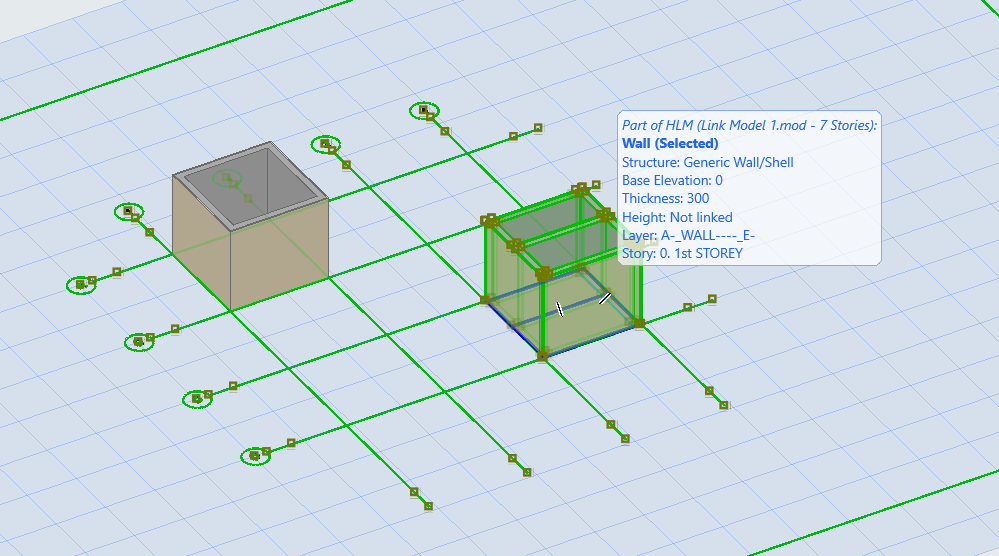
Task: Click the bottommost circled grid marker
Action: click(255, 456)
